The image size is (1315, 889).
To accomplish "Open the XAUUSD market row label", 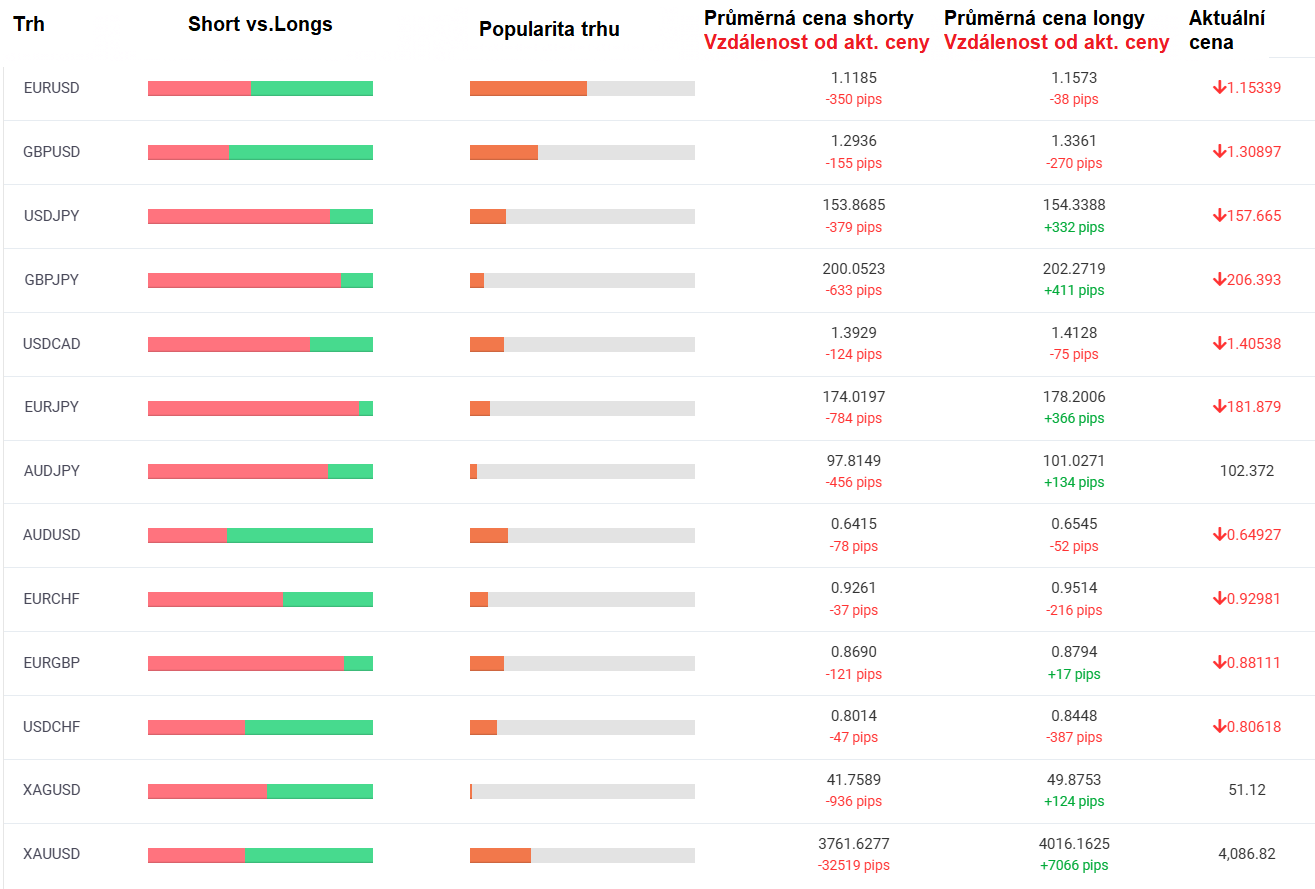I will [x=51, y=854].
